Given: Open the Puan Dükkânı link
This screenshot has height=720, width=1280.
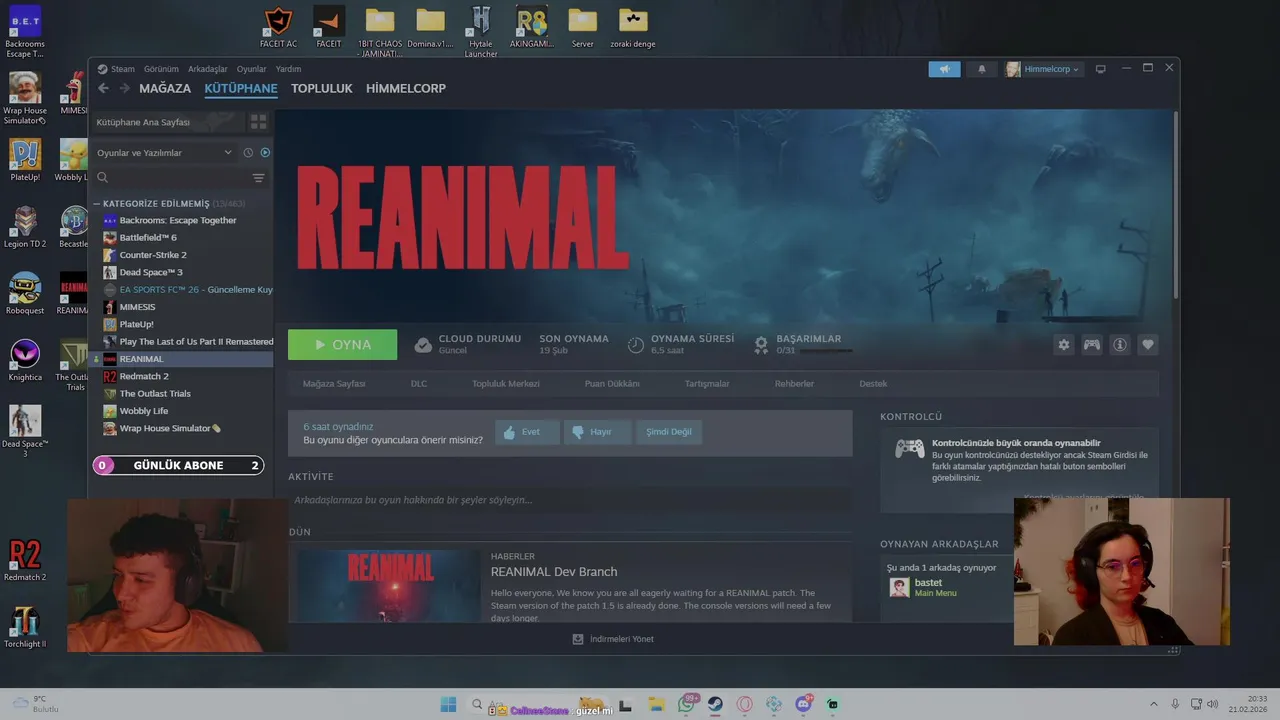Looking at the screenshot, I should (x=612, y=383).
